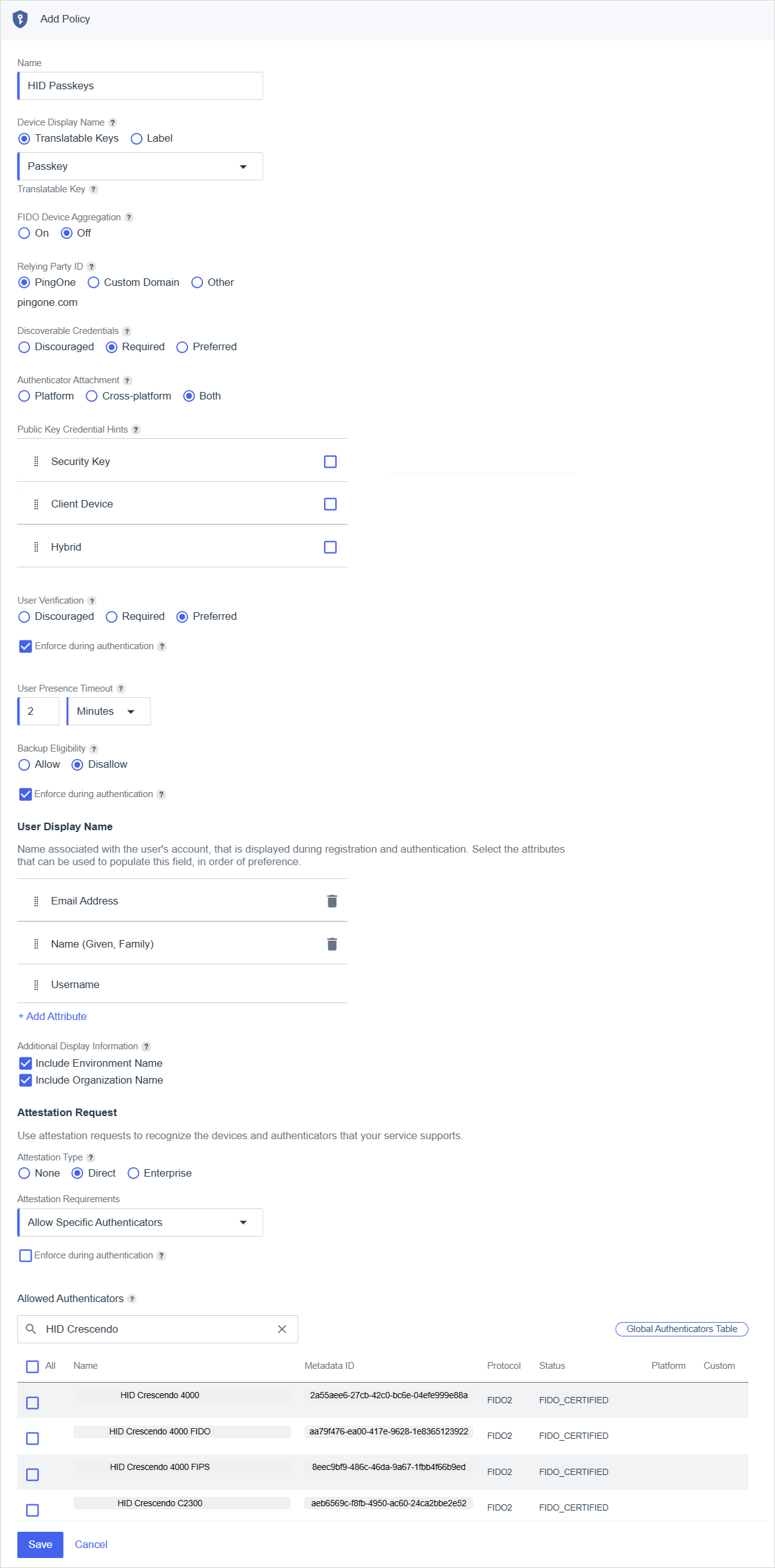The image size is (775, 1568).
Task: Turn FIDO Device Aggregation On
Action: coord(24,233)
